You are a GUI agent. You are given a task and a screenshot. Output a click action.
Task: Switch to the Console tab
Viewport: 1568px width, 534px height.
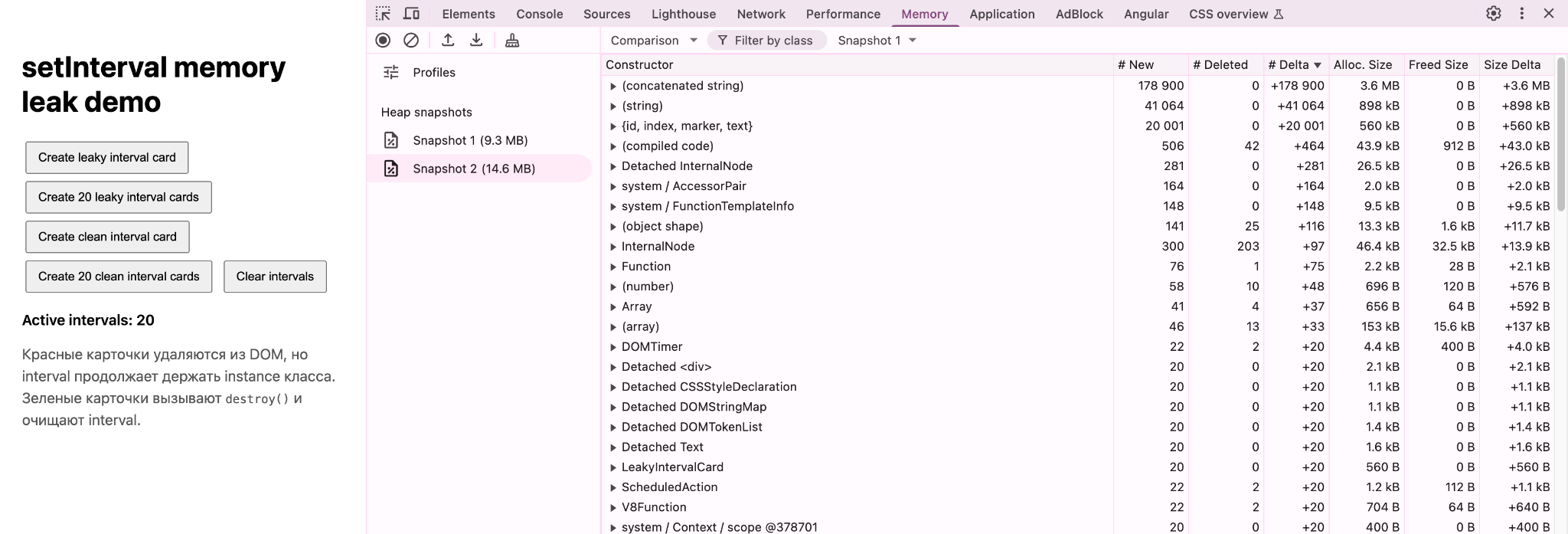coord(540,14)
